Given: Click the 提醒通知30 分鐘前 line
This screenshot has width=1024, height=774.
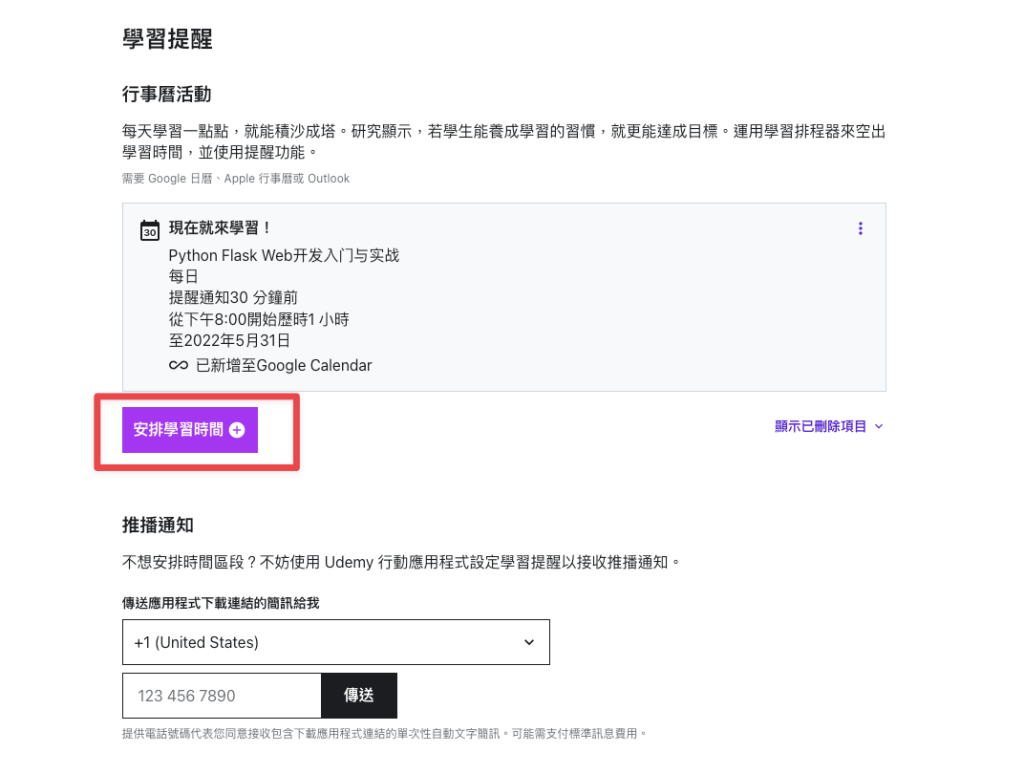Looking at the screenshot, I should click(233, 298).
